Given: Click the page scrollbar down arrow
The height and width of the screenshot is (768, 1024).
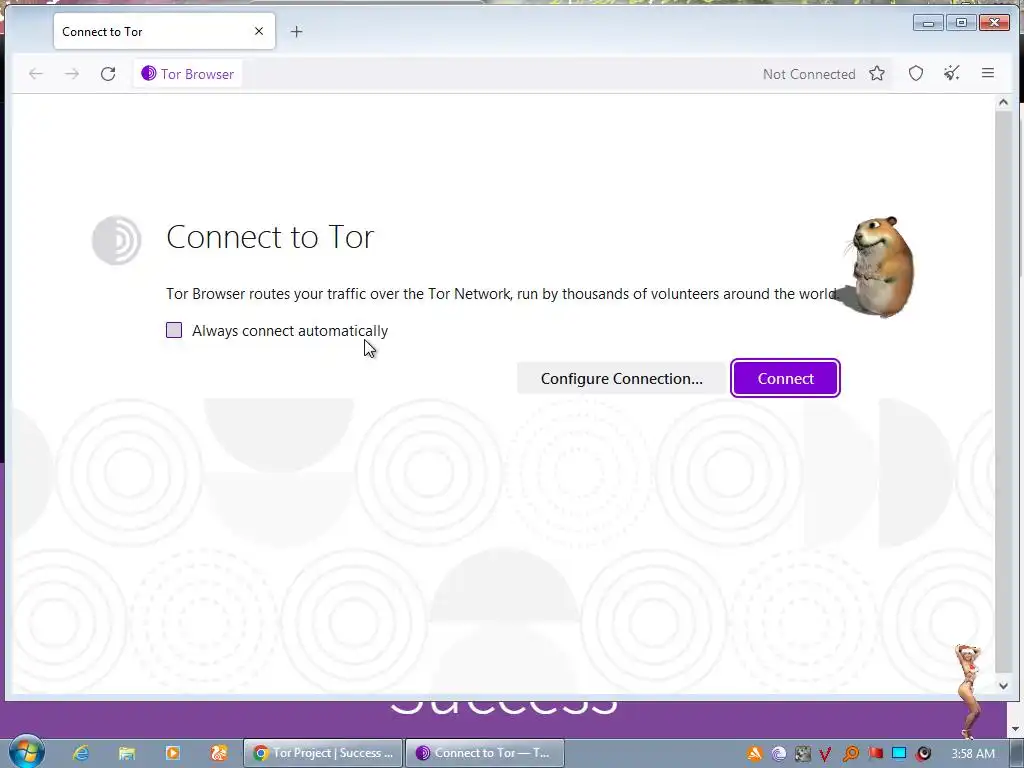Looking at the screenshot, I should [1003, 685].
